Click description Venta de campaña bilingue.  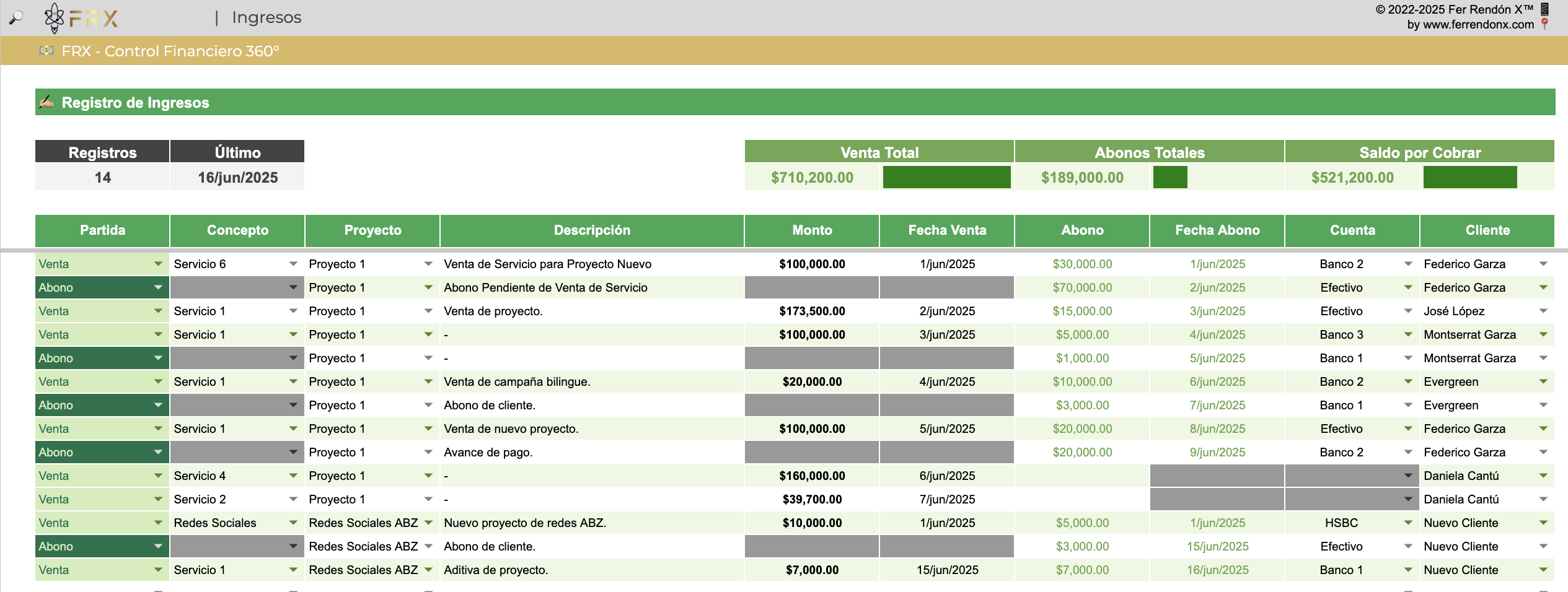click(517, 381)
